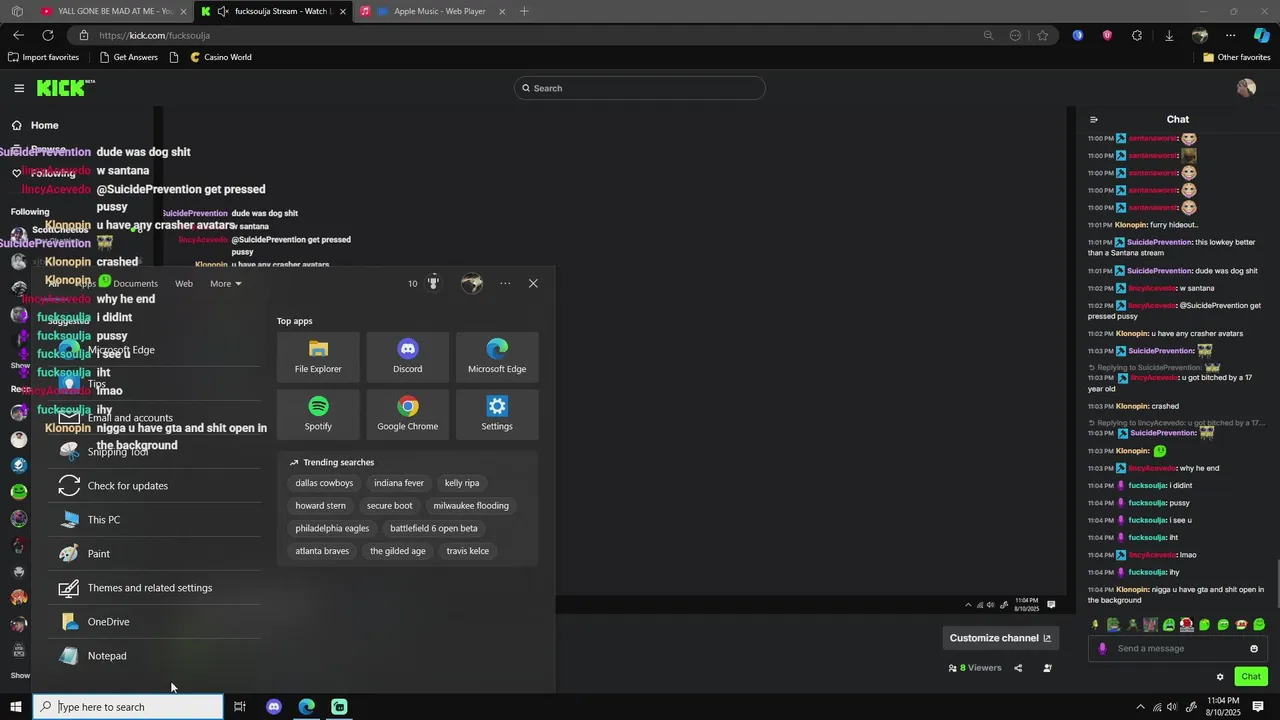Open the emoji picker in message box

pyautogui.click(x=1254, y=648)
